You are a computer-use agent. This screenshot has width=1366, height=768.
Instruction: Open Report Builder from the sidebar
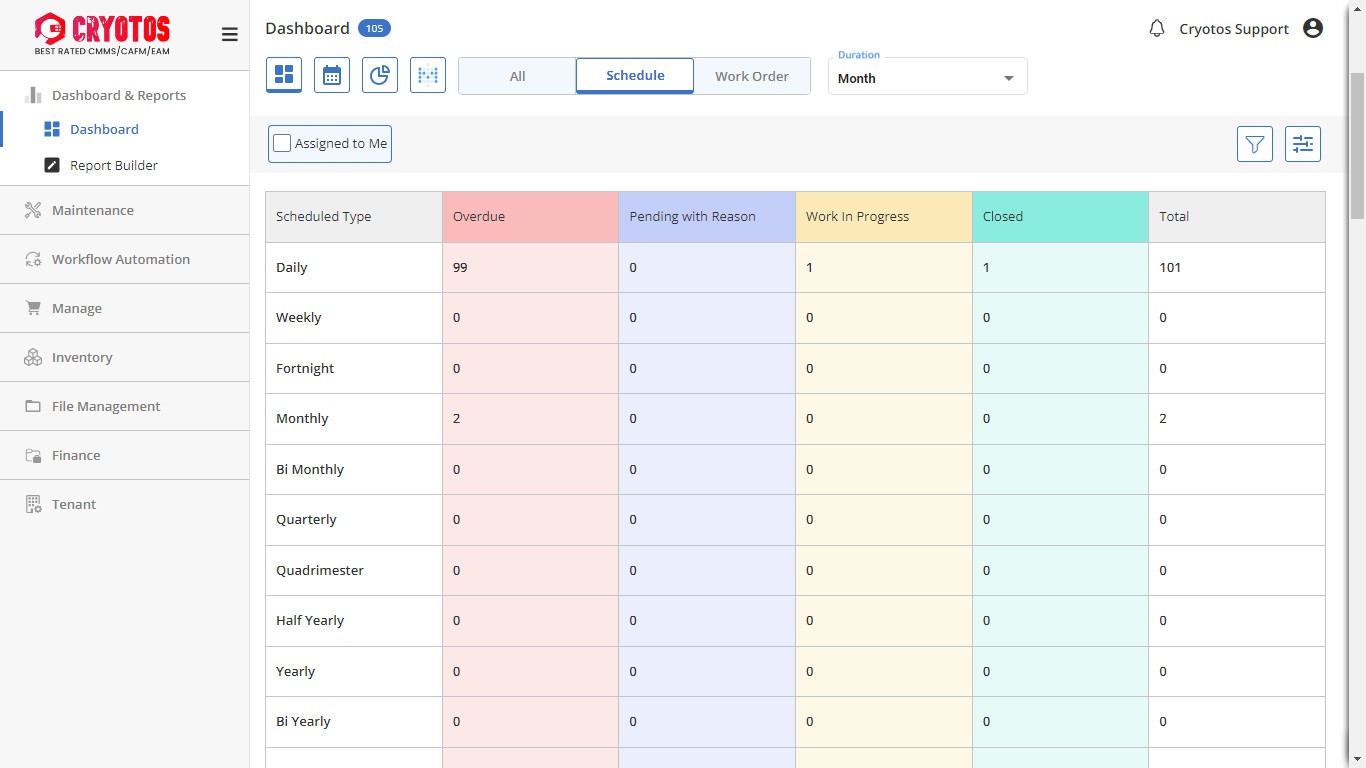pos(114,165)
